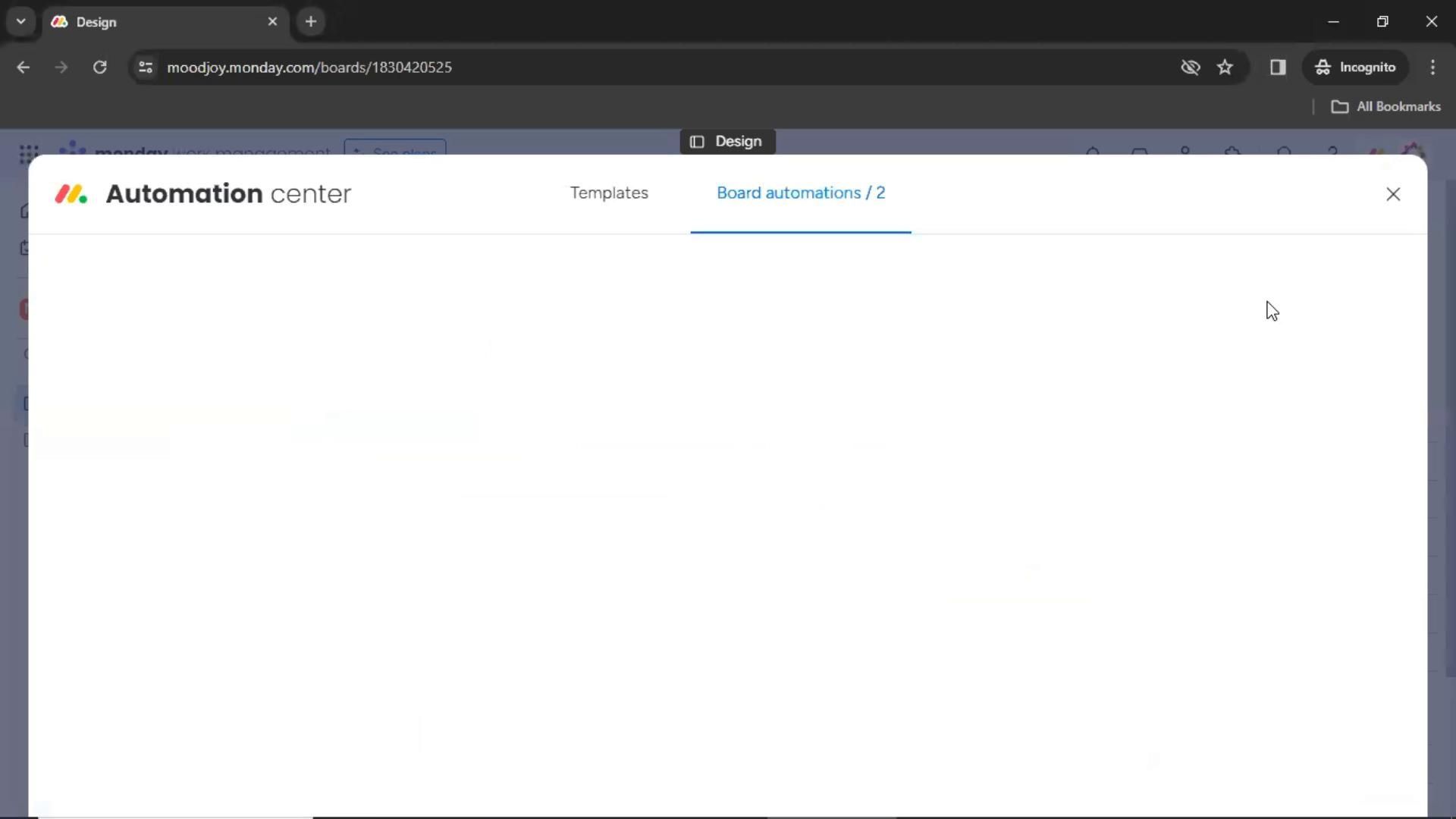Bookmark this page with the star icon

1225,67
